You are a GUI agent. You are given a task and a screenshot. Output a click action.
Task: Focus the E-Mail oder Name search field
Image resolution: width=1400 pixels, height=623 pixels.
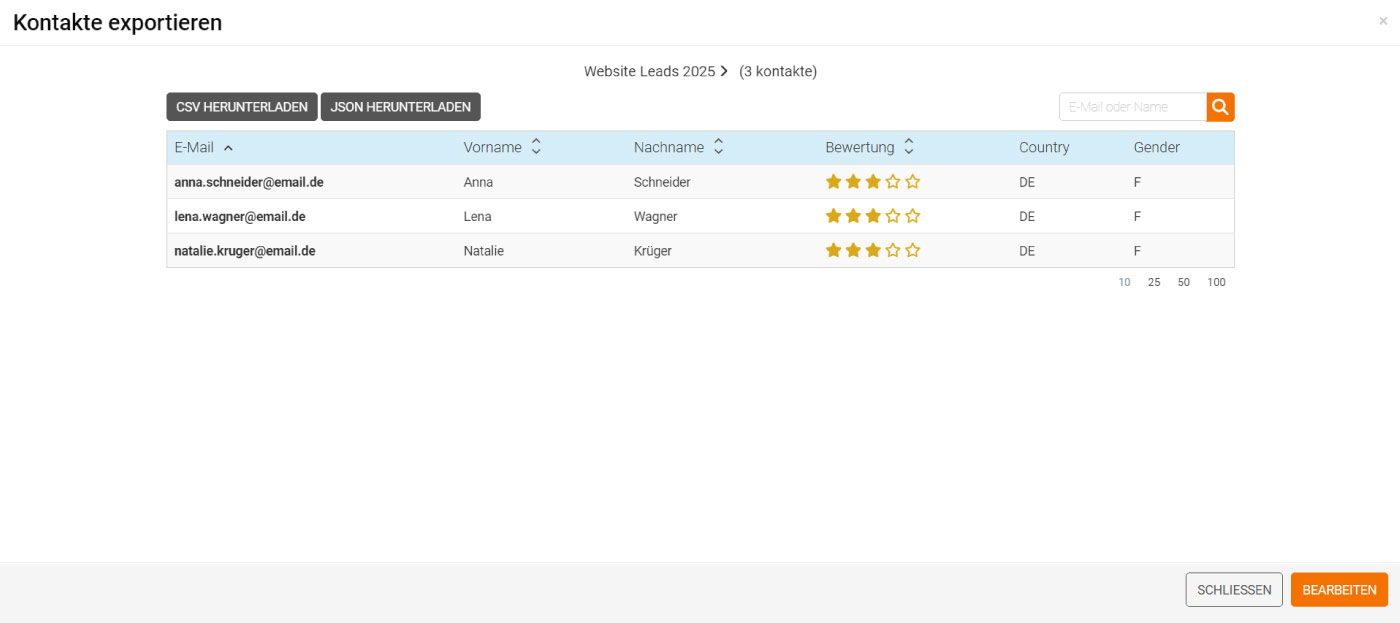click(x=1132, y=107)
